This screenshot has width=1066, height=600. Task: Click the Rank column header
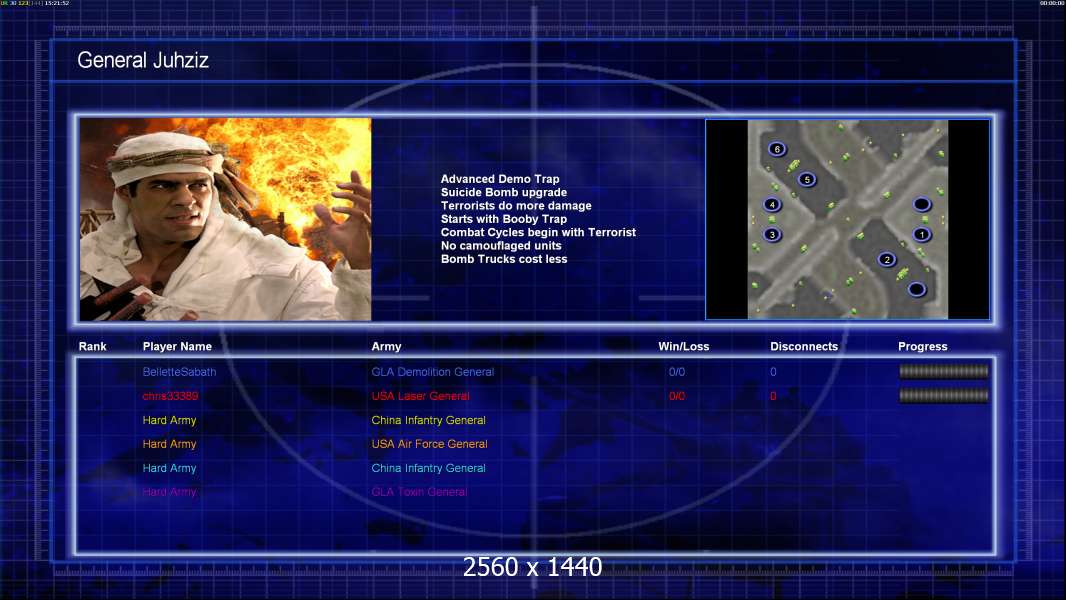pyautogui.click(x=92, y=347)
